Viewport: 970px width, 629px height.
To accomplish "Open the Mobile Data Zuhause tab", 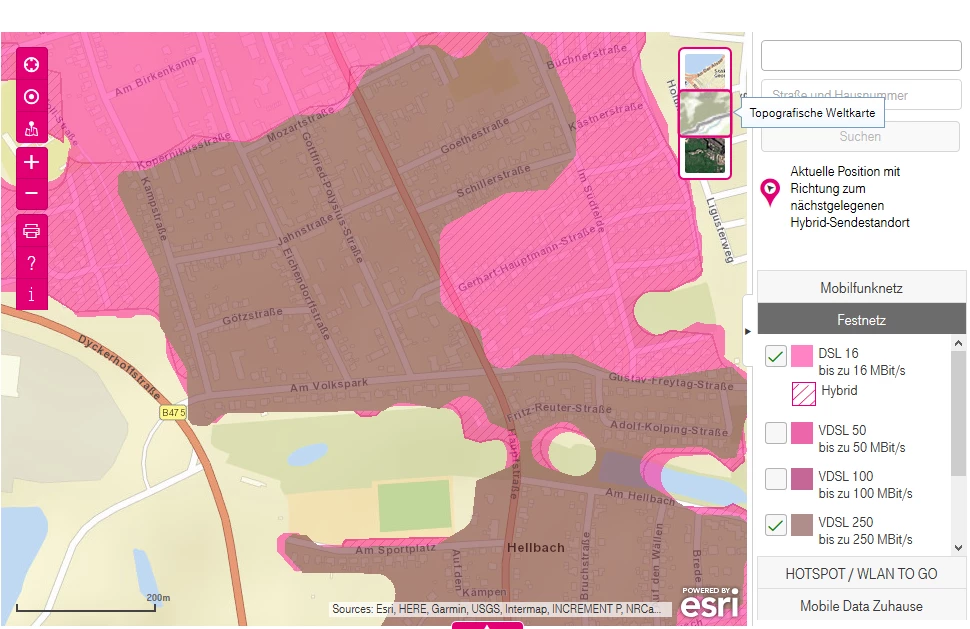I will (861, 606).
